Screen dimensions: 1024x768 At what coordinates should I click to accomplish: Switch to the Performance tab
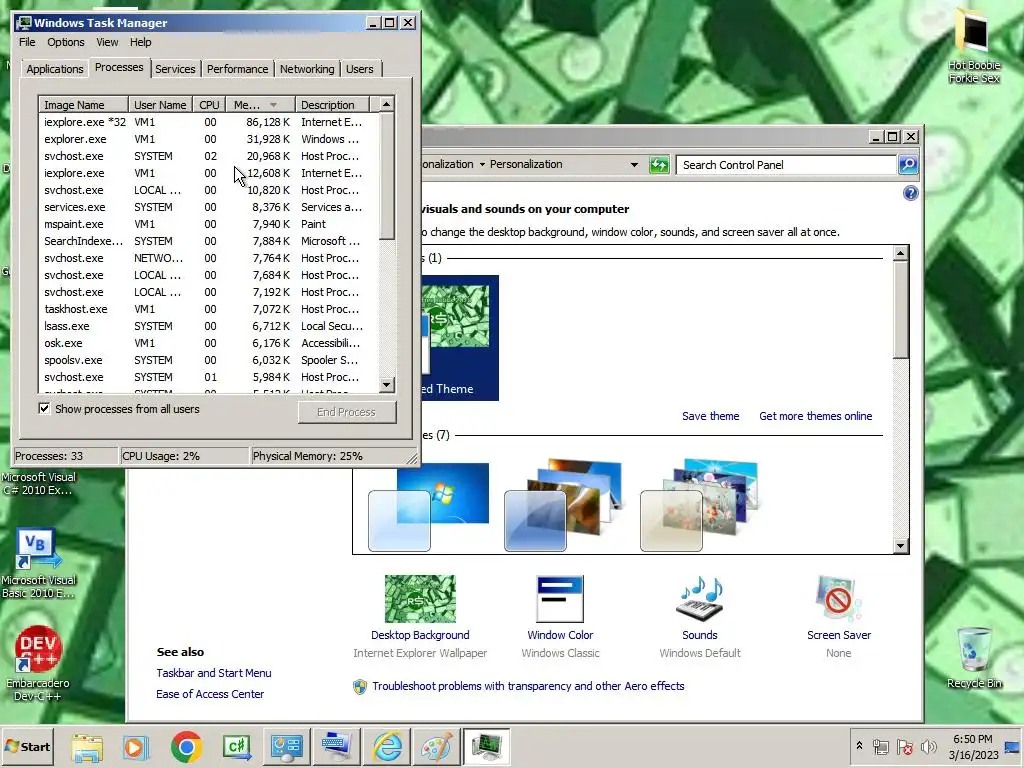click(237, 69)
